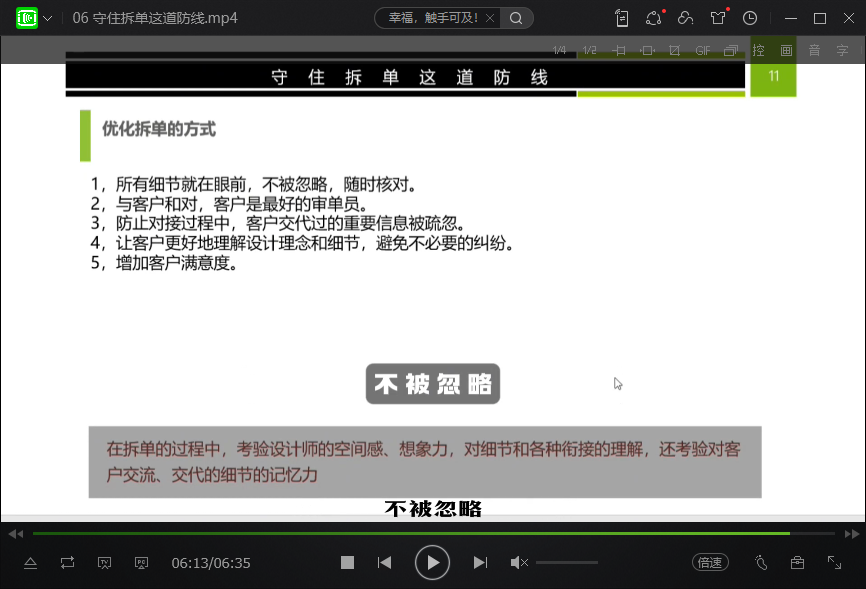Open the 倍速 playback speed button
The width and height of the screenshot is (866, 589).
click(x=710, y=563)
